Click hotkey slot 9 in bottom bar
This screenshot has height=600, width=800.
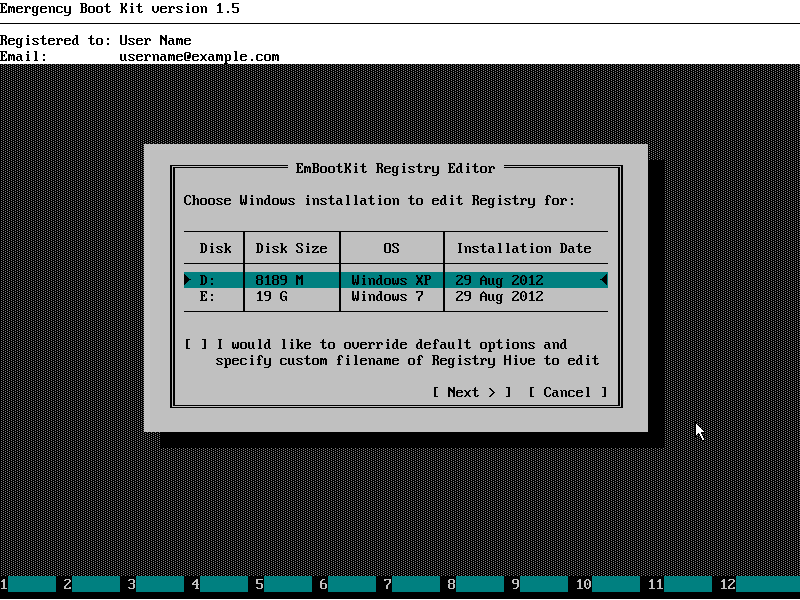(x=543, y=583)
